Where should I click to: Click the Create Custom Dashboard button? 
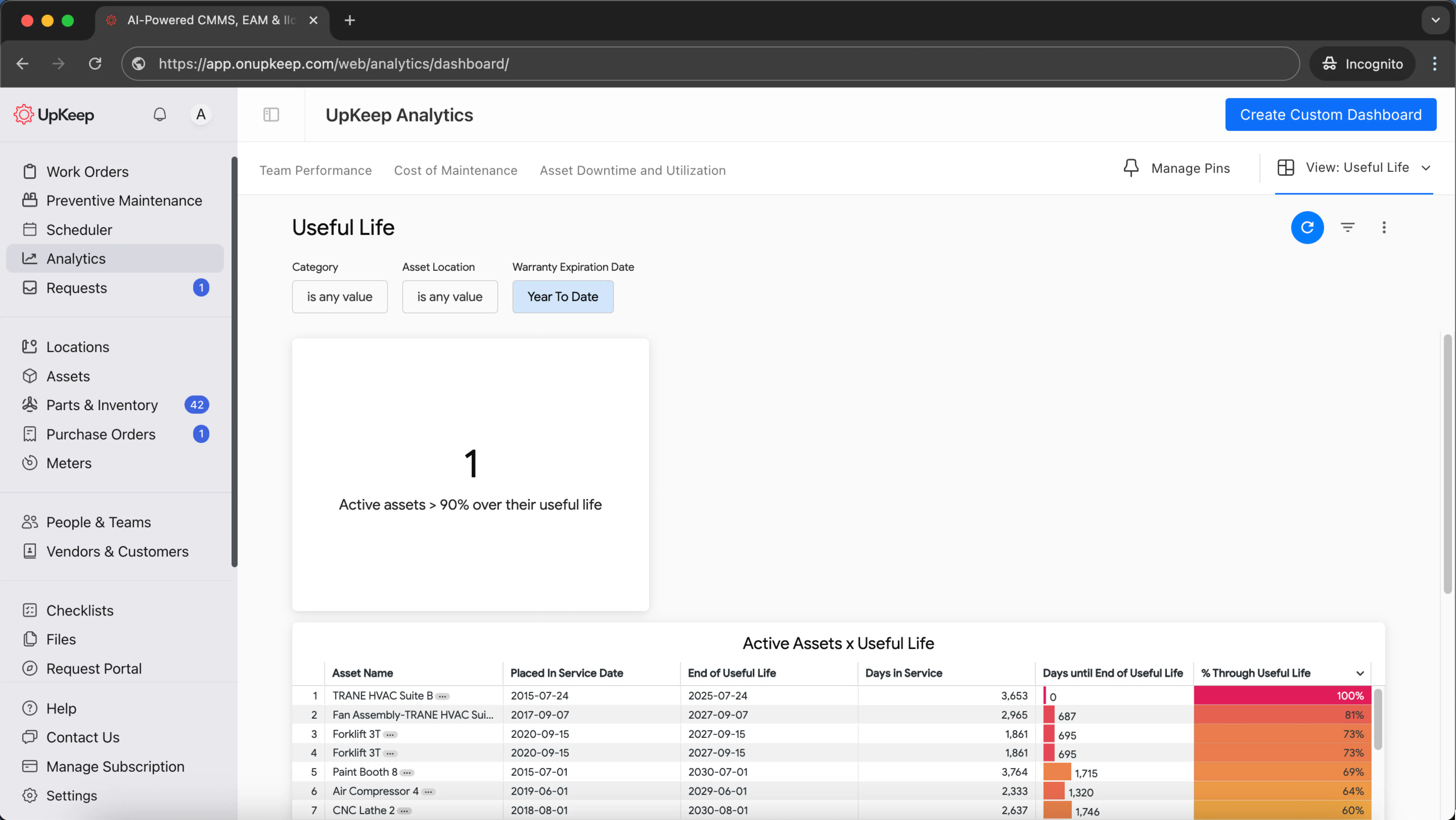click(x=1330, y=115)
